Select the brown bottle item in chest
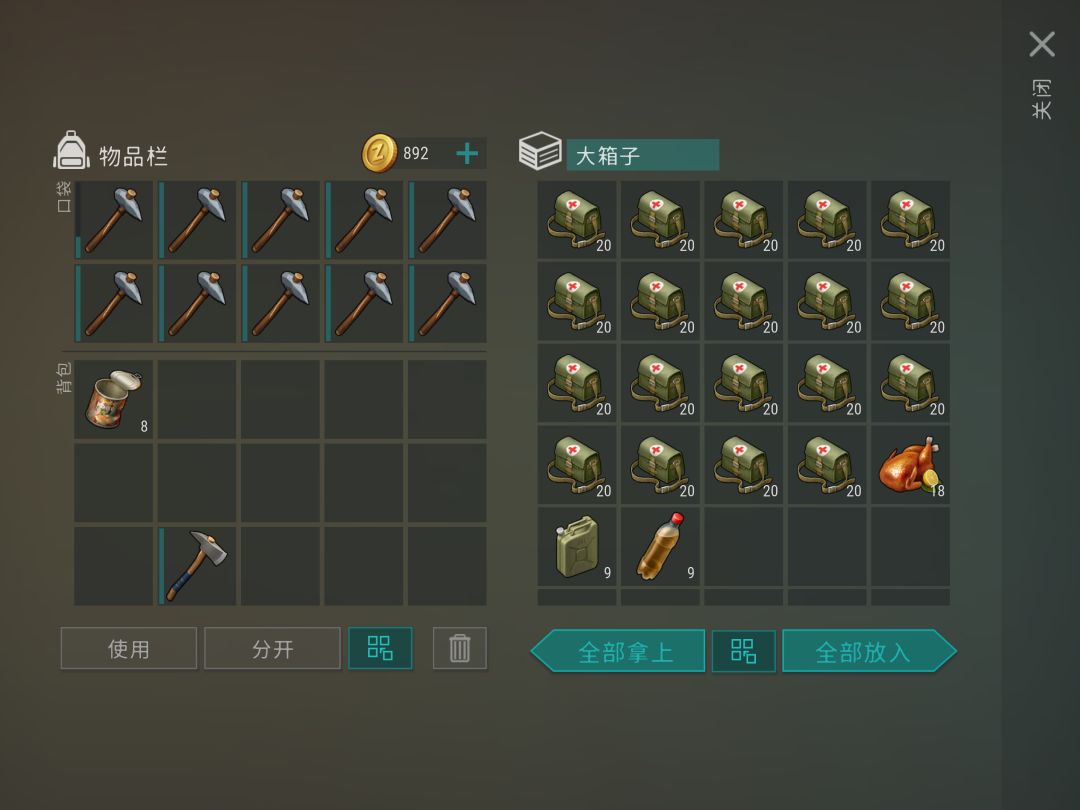 click(x=661, y=547)
